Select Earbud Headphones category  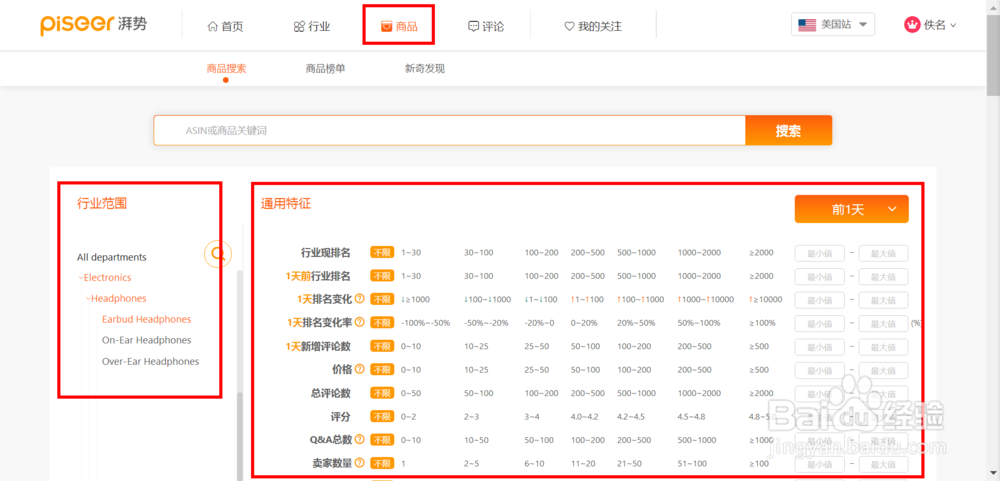147,319
